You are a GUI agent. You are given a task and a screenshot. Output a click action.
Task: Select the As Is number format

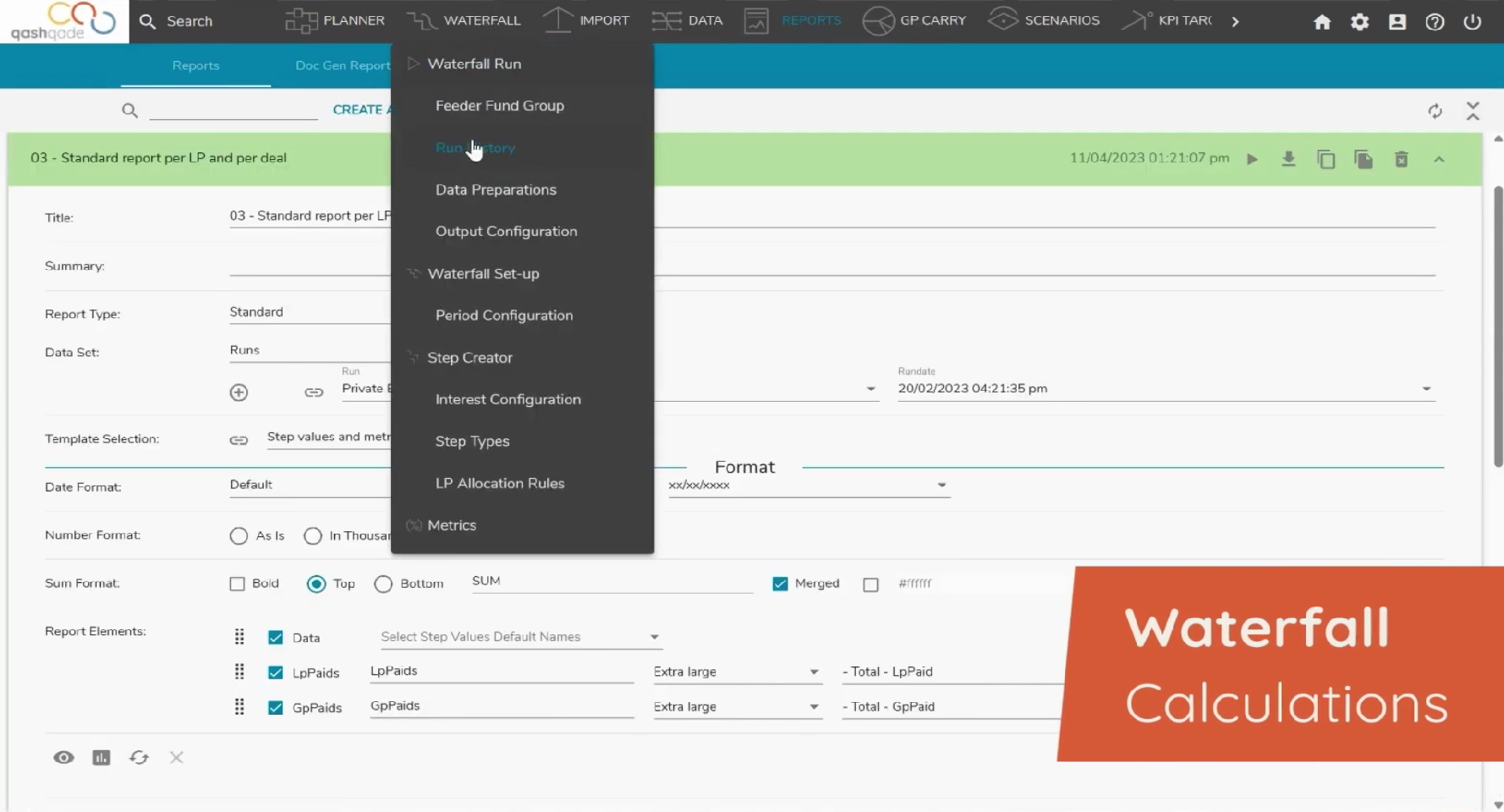[239, 535]
